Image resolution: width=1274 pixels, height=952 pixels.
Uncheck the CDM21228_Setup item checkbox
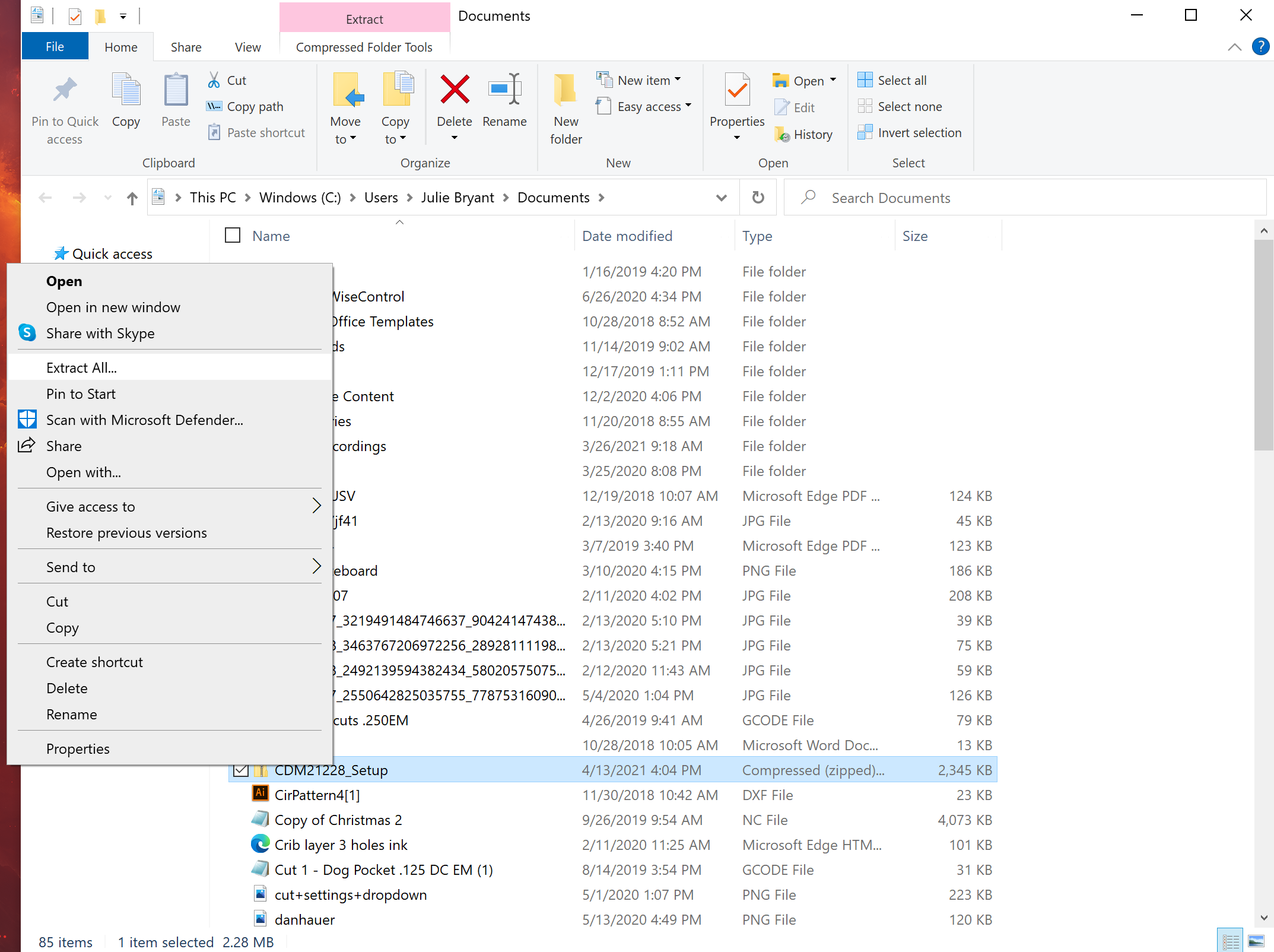(x=241, y=770)
